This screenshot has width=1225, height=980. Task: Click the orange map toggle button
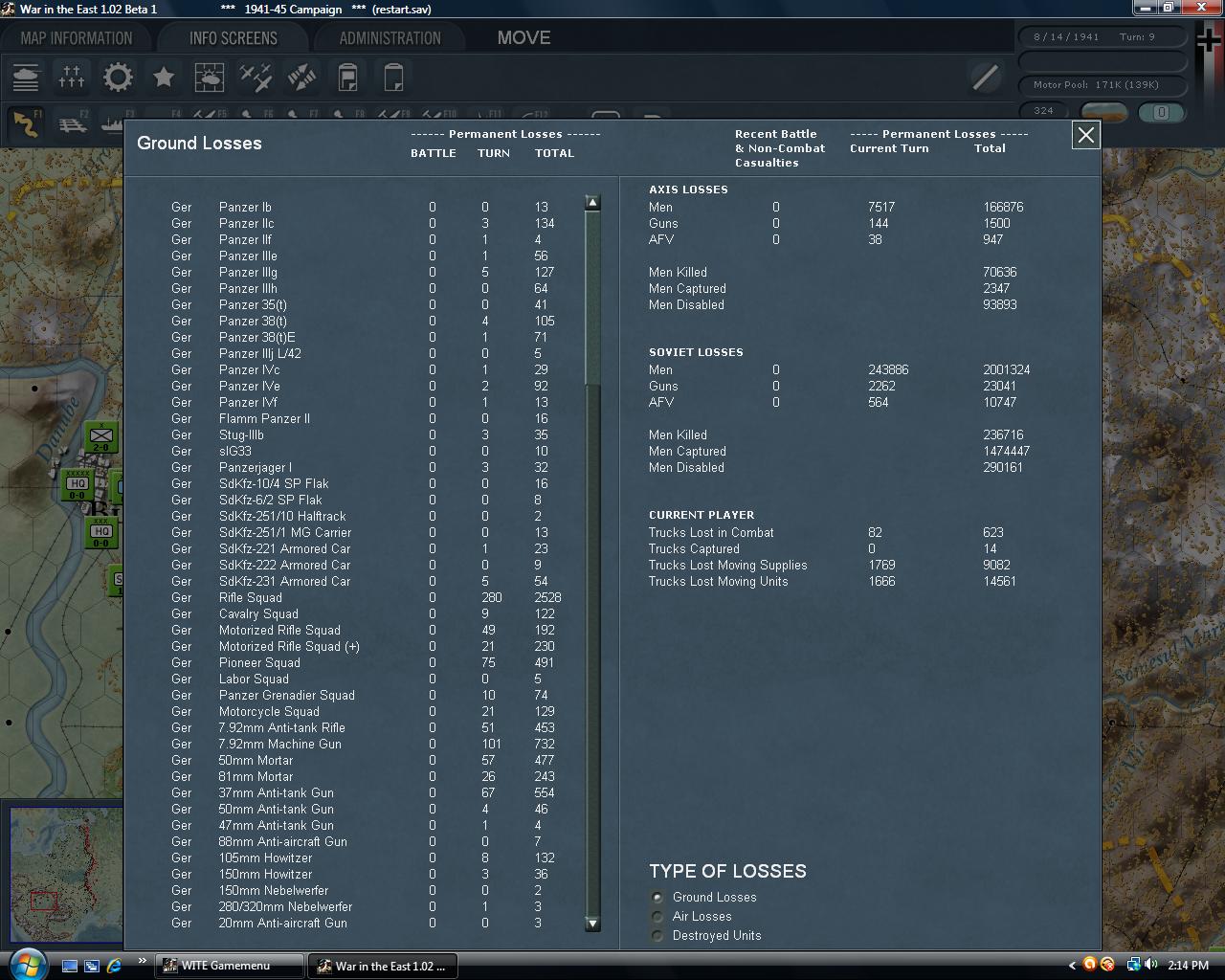(x=1103, y=112)
